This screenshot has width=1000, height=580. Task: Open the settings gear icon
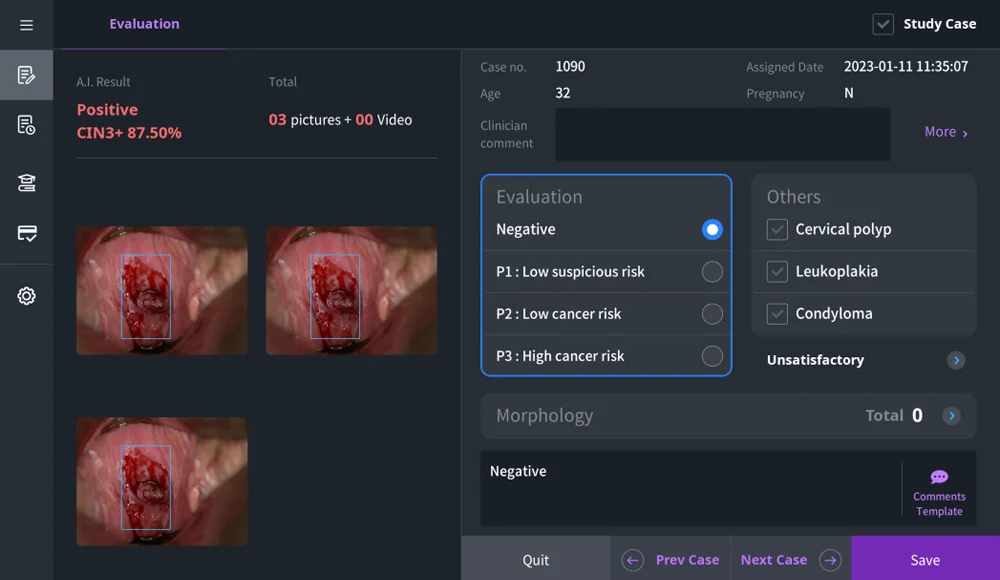26,296
